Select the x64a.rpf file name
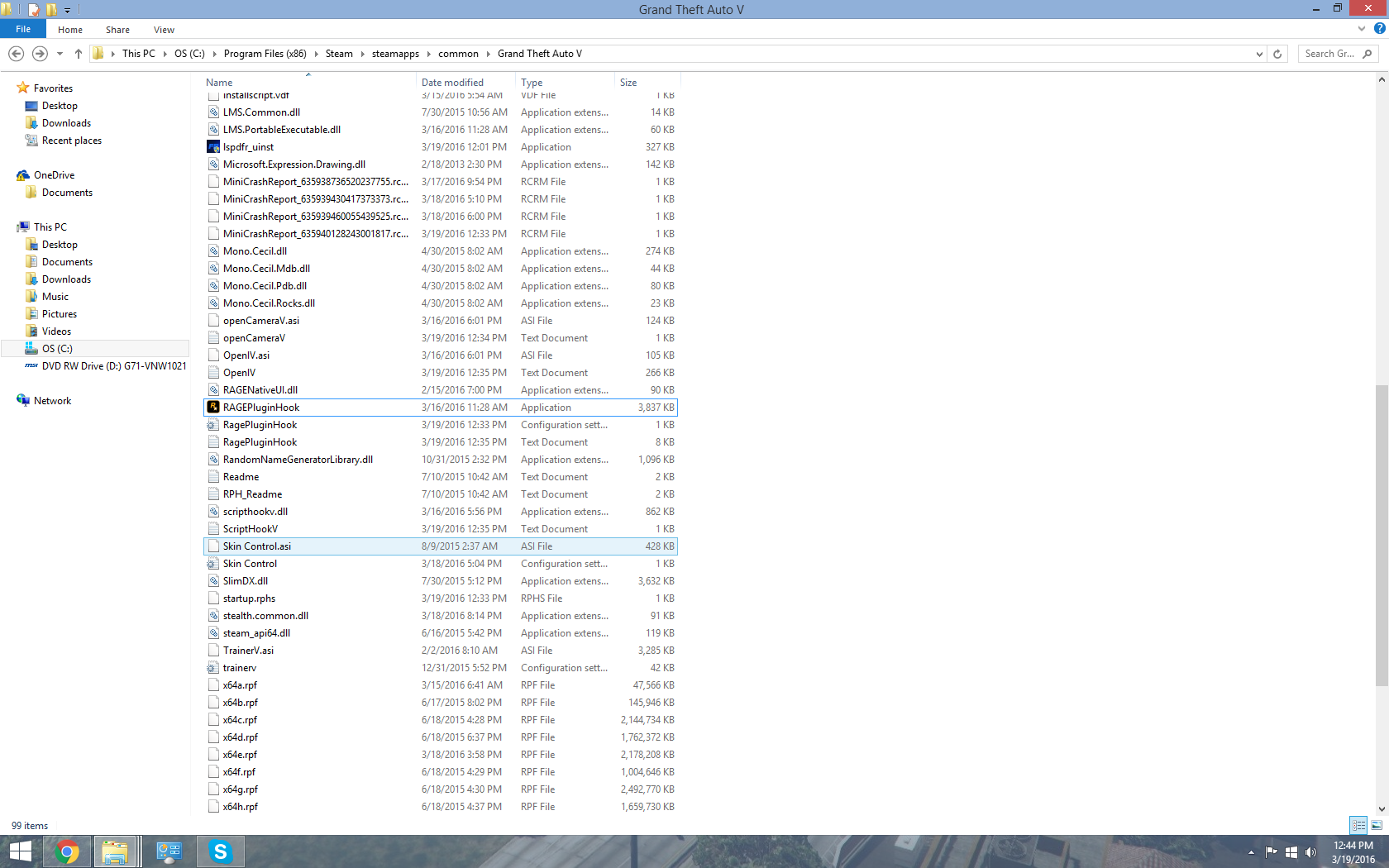 (240, 685)
